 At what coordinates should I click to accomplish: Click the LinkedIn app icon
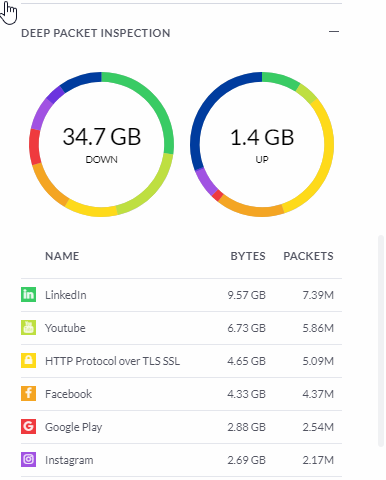click(x=28, y=295)
